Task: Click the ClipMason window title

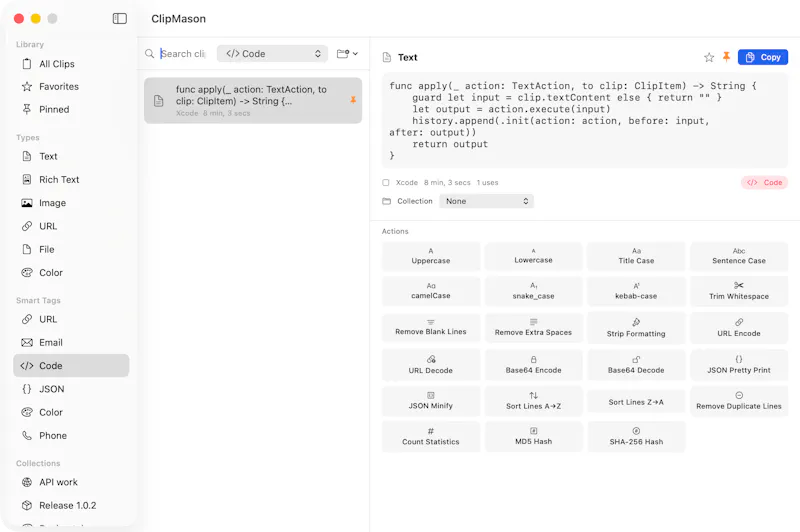Action: click(179, 19)
